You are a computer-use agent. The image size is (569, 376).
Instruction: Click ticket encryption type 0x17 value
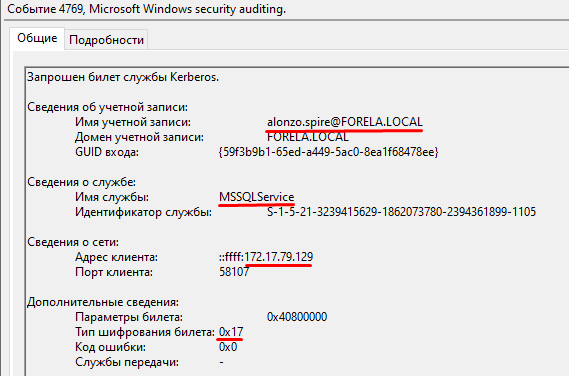(231, 332)
